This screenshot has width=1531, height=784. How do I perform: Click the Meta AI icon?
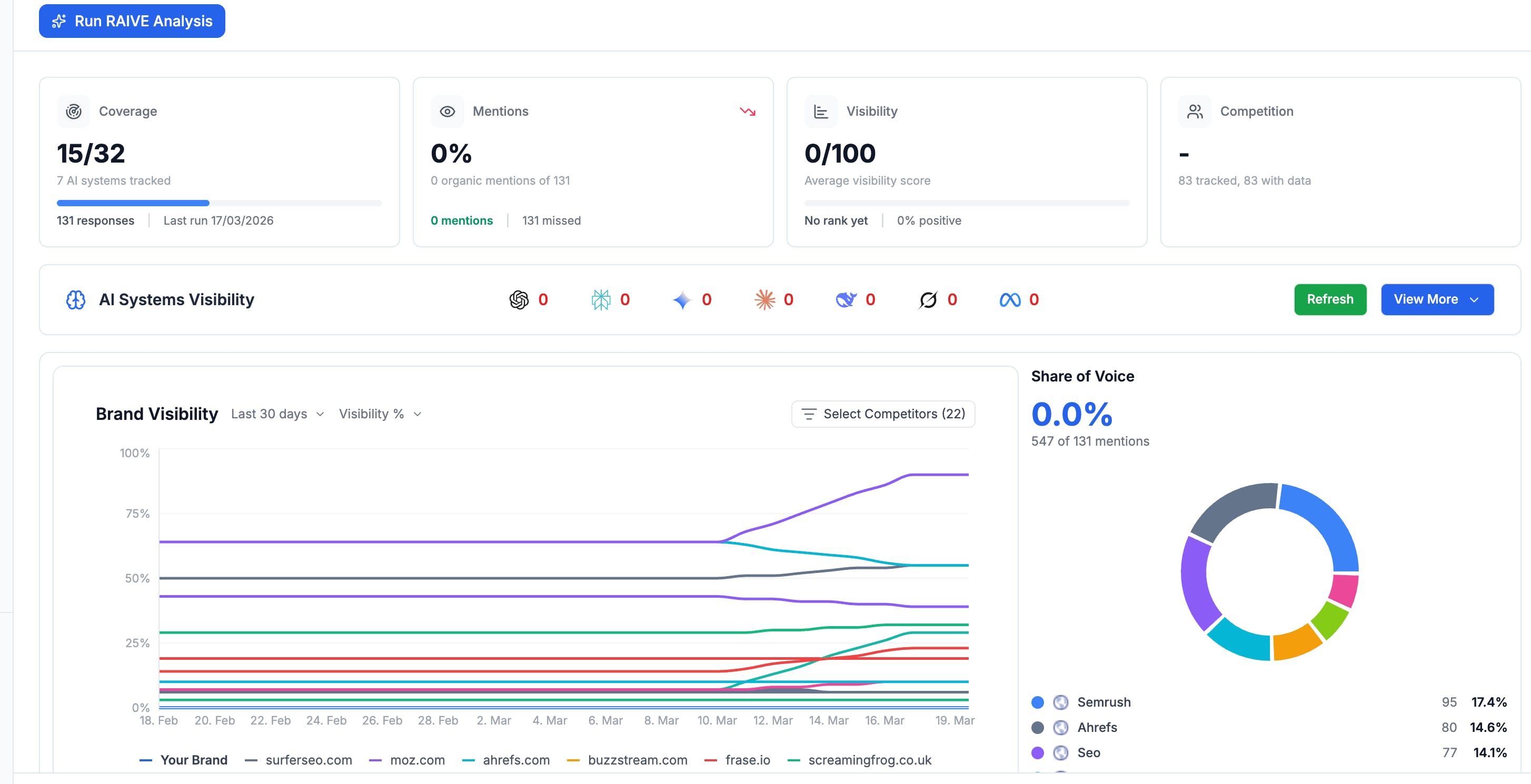click(1010, 300)
